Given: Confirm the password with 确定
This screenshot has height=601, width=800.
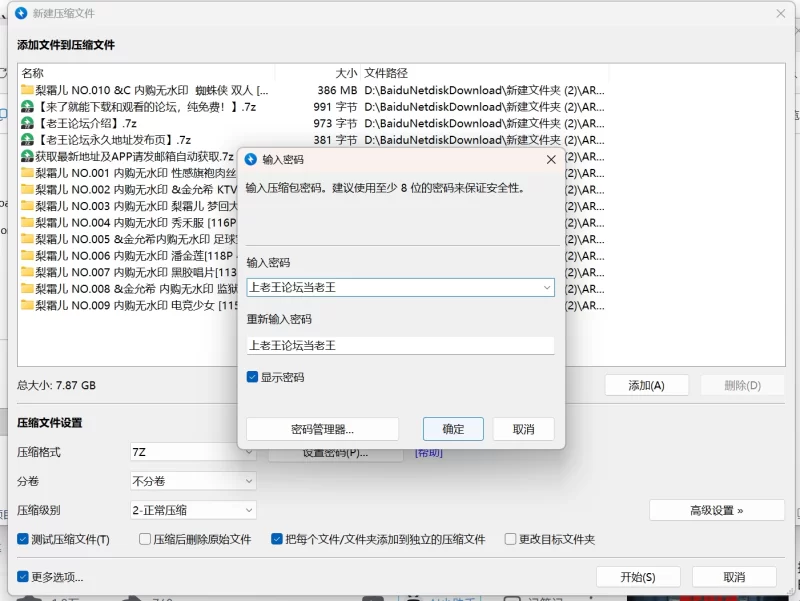Looking at the screenshot, I should [453, 428].
